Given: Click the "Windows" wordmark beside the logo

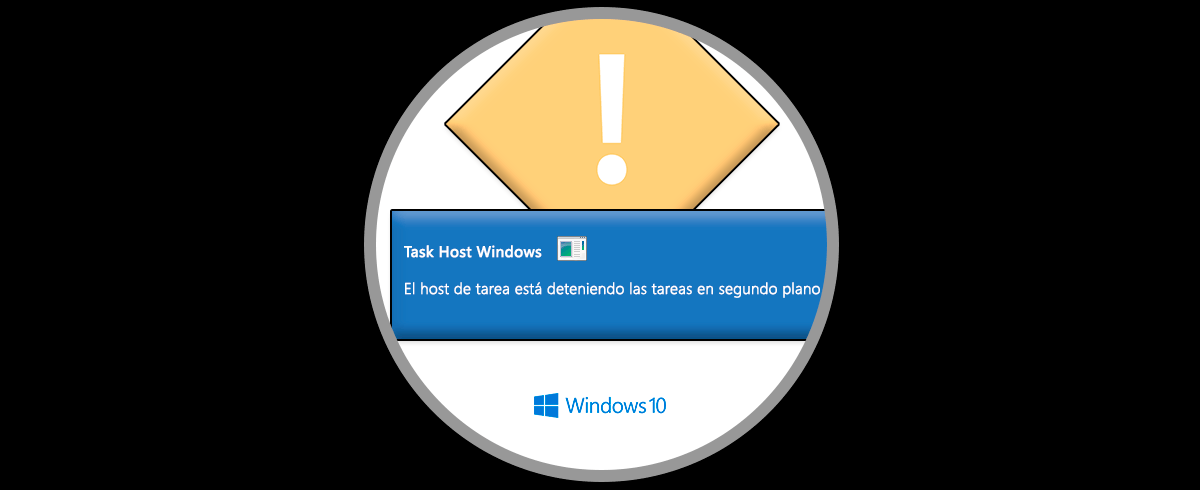Looking at the screenshot, I should point(604,405).
